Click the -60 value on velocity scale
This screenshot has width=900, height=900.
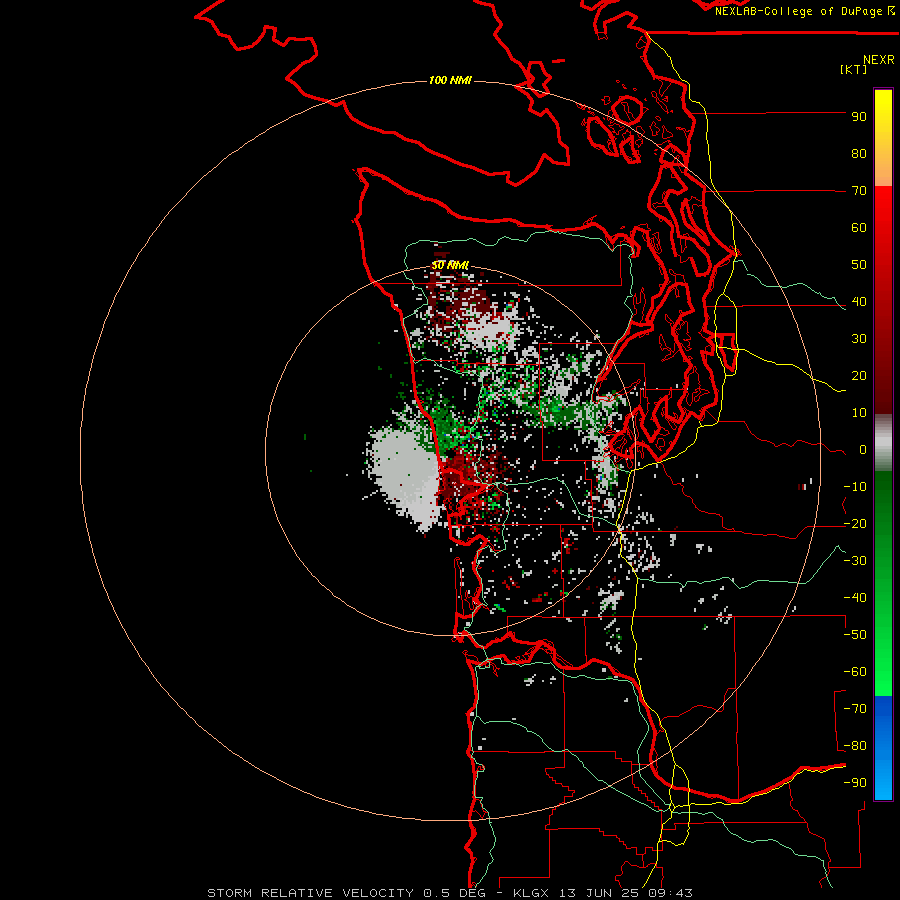click(855, 672)
